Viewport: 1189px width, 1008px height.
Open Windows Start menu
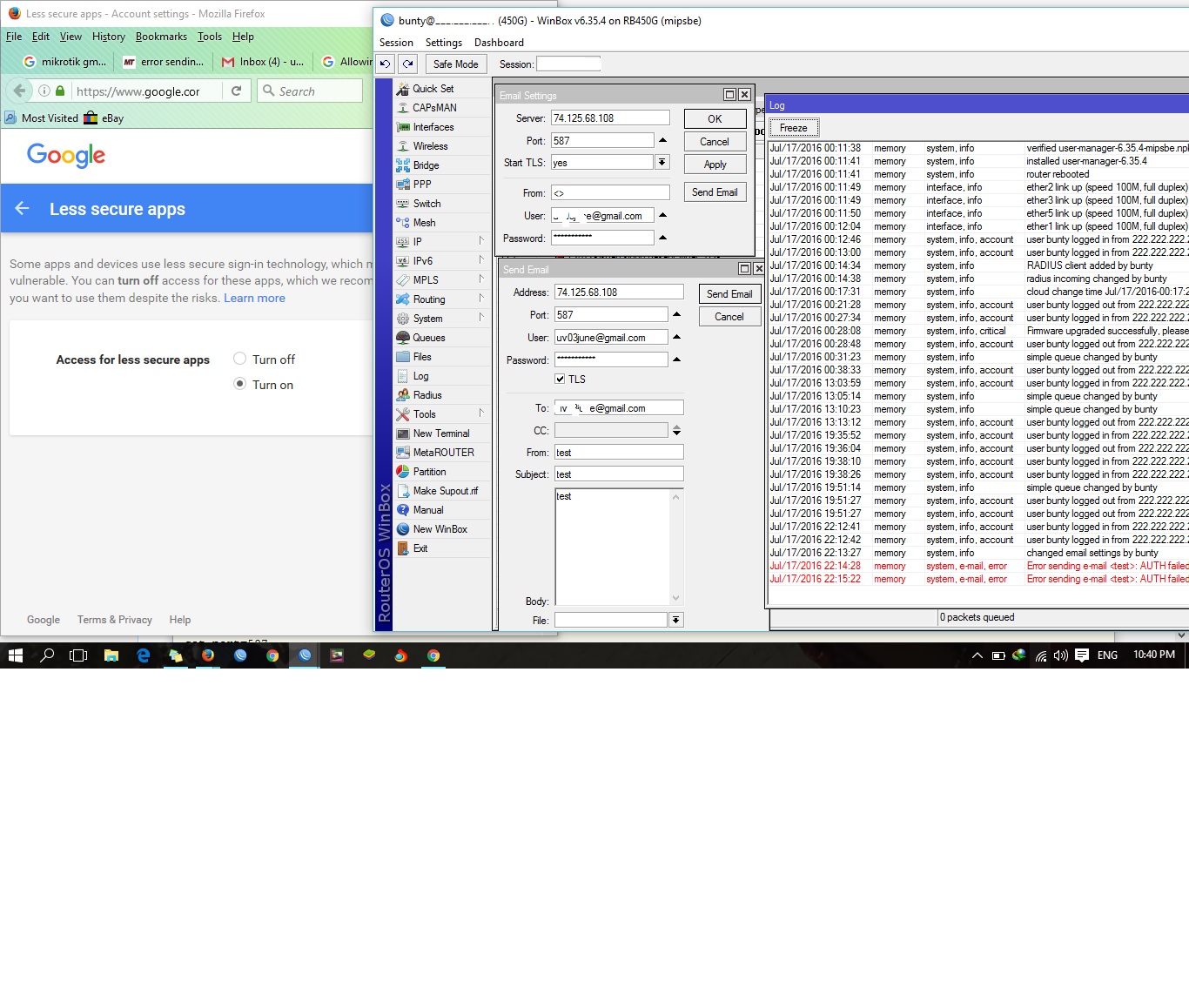pos(15,655)
